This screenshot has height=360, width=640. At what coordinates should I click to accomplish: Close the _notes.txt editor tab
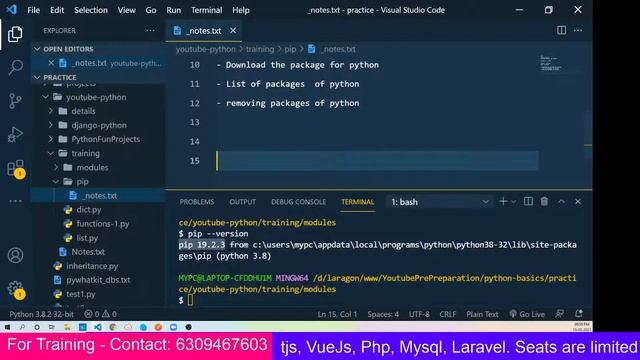pos(233,31)
